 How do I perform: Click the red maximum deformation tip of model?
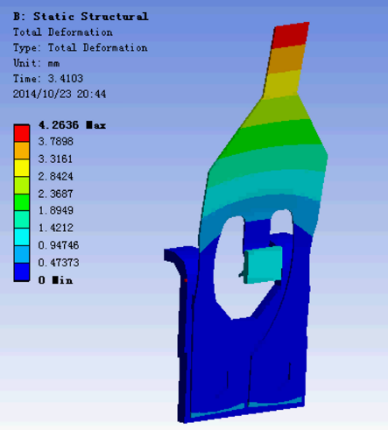pos(290,35)
